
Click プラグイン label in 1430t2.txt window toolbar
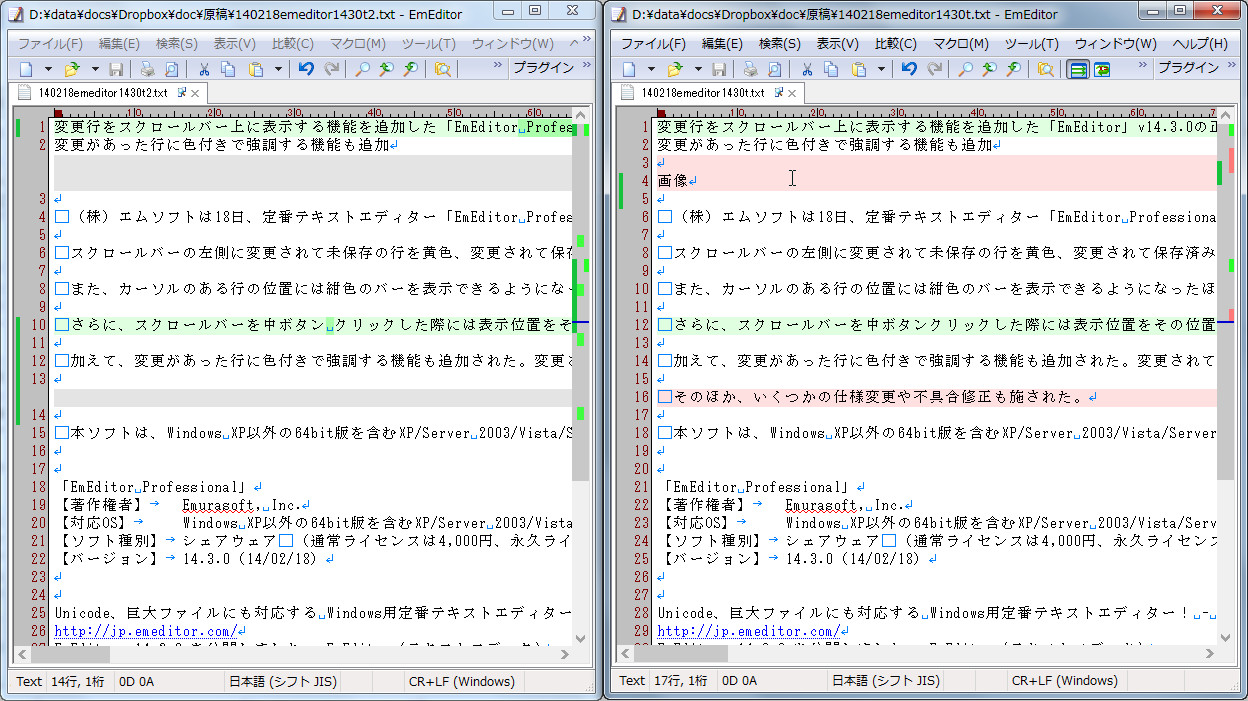[x=543, y=68]
